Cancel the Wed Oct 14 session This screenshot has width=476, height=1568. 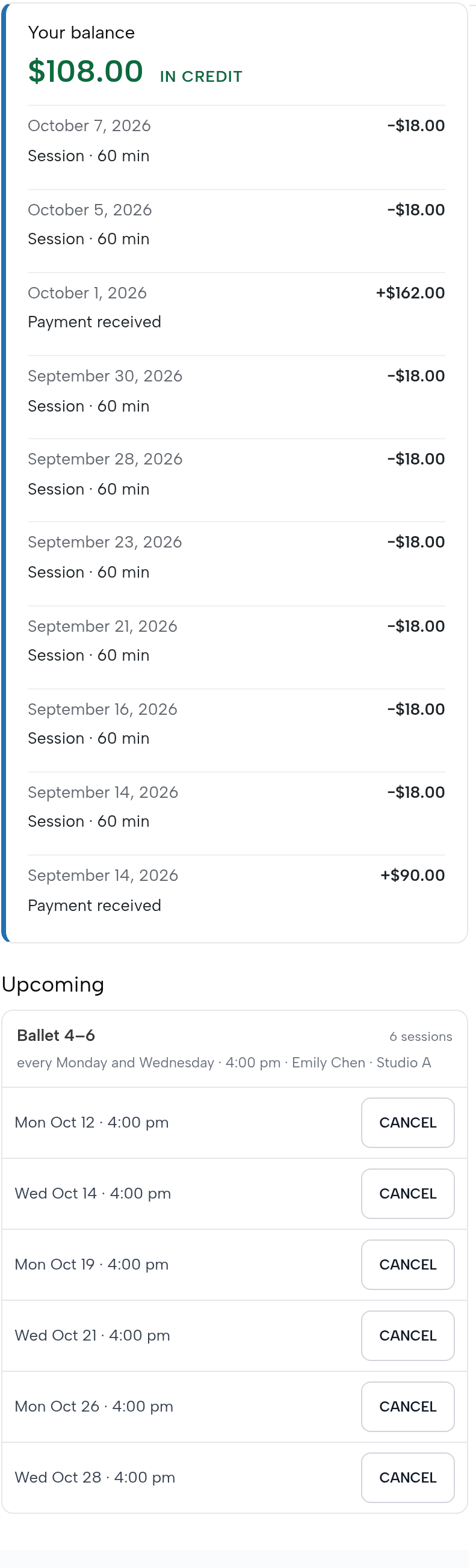407,1193
